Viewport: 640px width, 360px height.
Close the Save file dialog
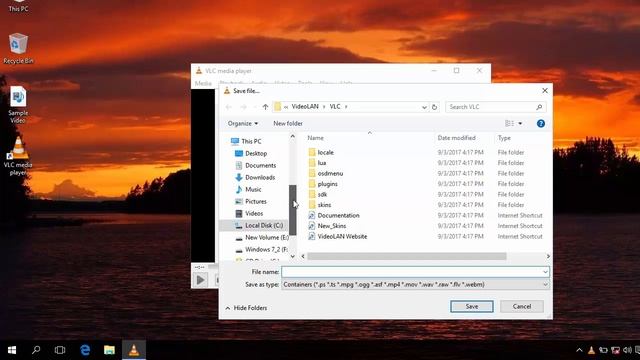point(545,91)
